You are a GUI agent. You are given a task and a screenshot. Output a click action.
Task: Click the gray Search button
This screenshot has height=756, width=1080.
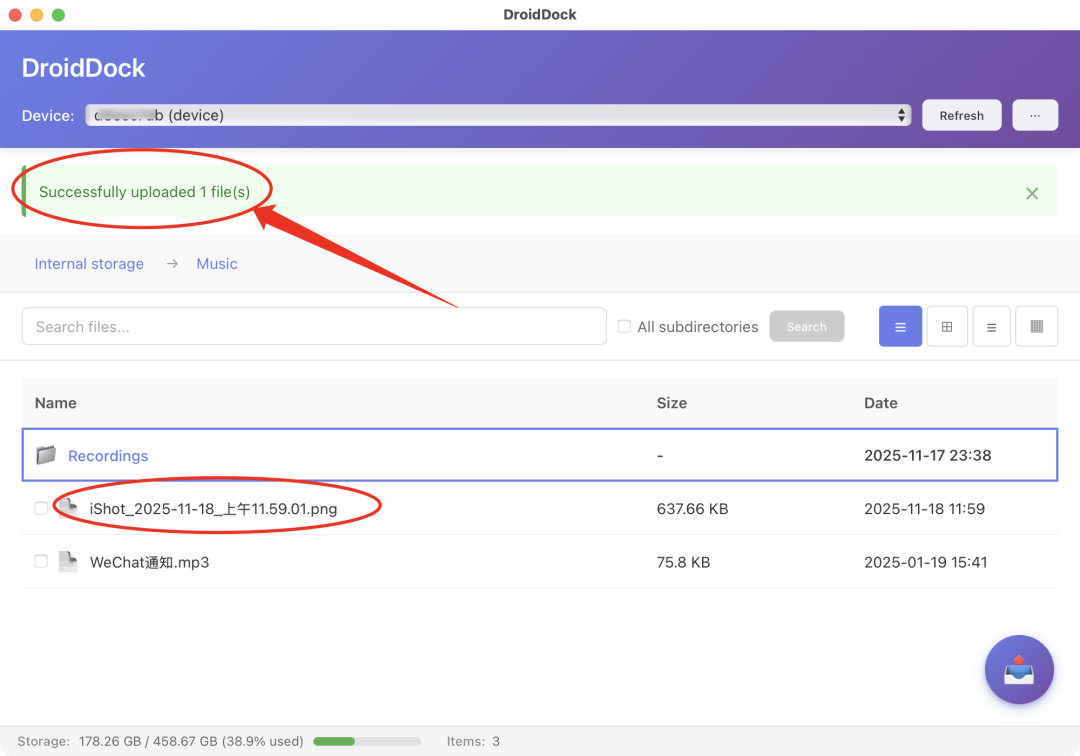(807, 326)
